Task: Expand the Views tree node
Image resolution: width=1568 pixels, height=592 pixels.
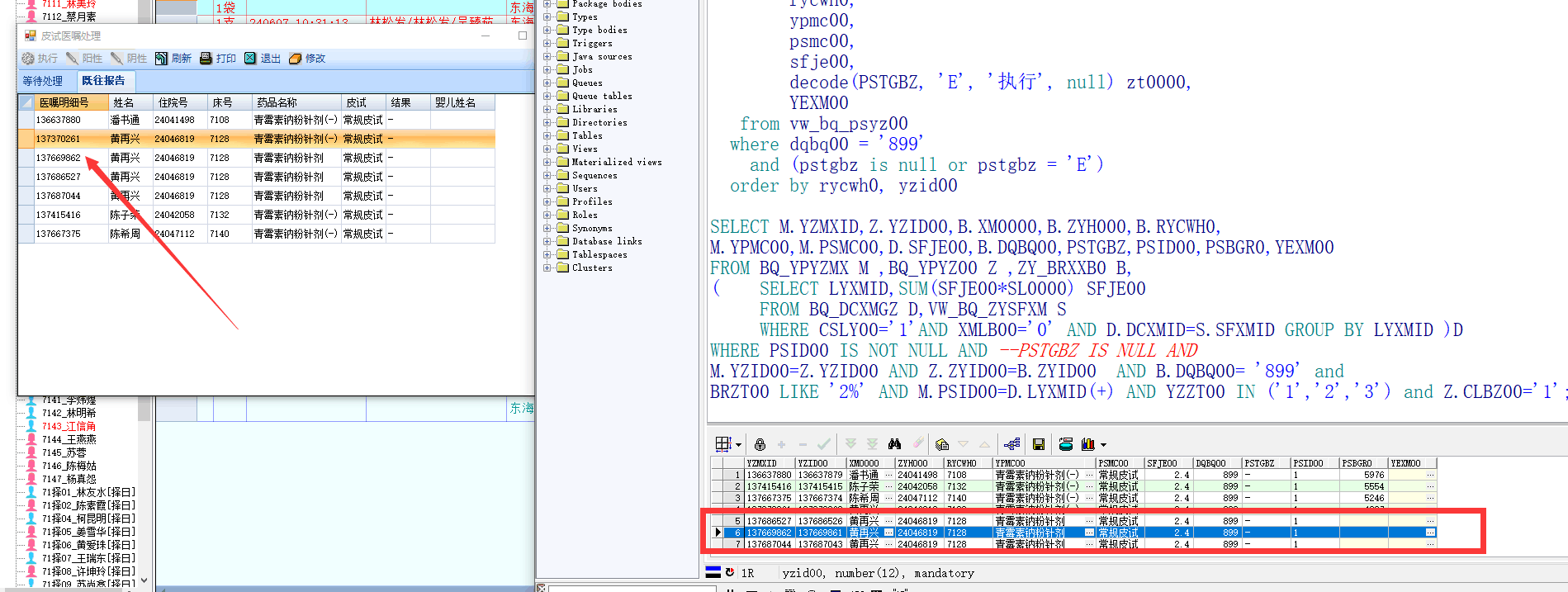Action: tap(547, 149)
